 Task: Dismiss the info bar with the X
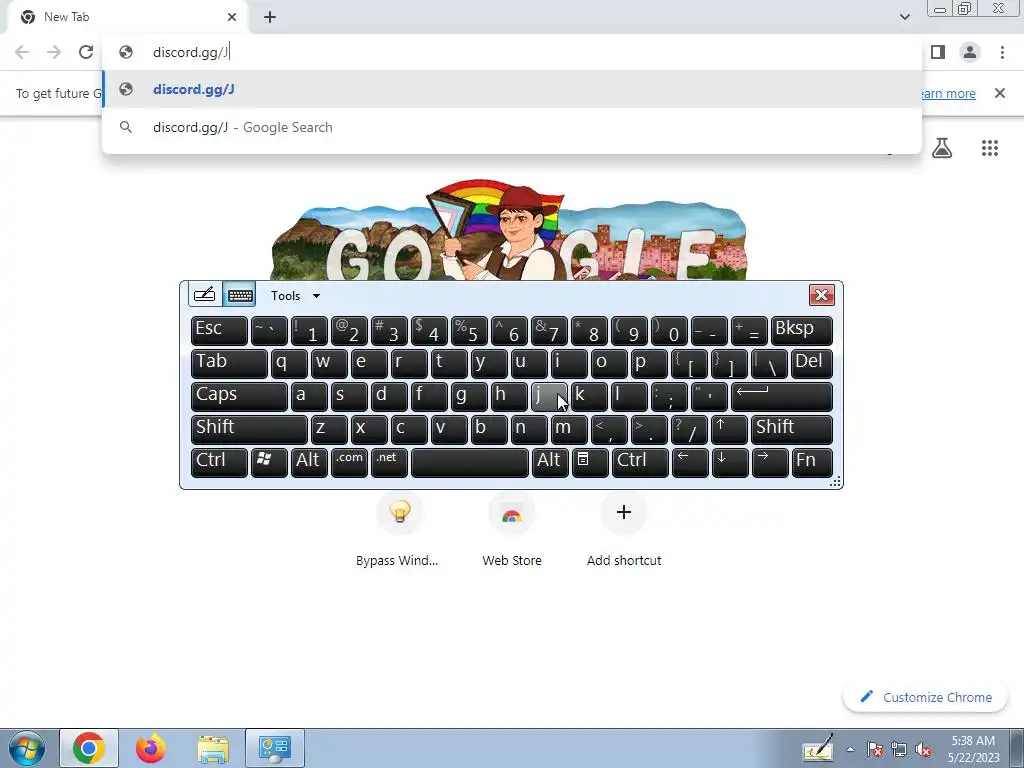tap(999, 93)
